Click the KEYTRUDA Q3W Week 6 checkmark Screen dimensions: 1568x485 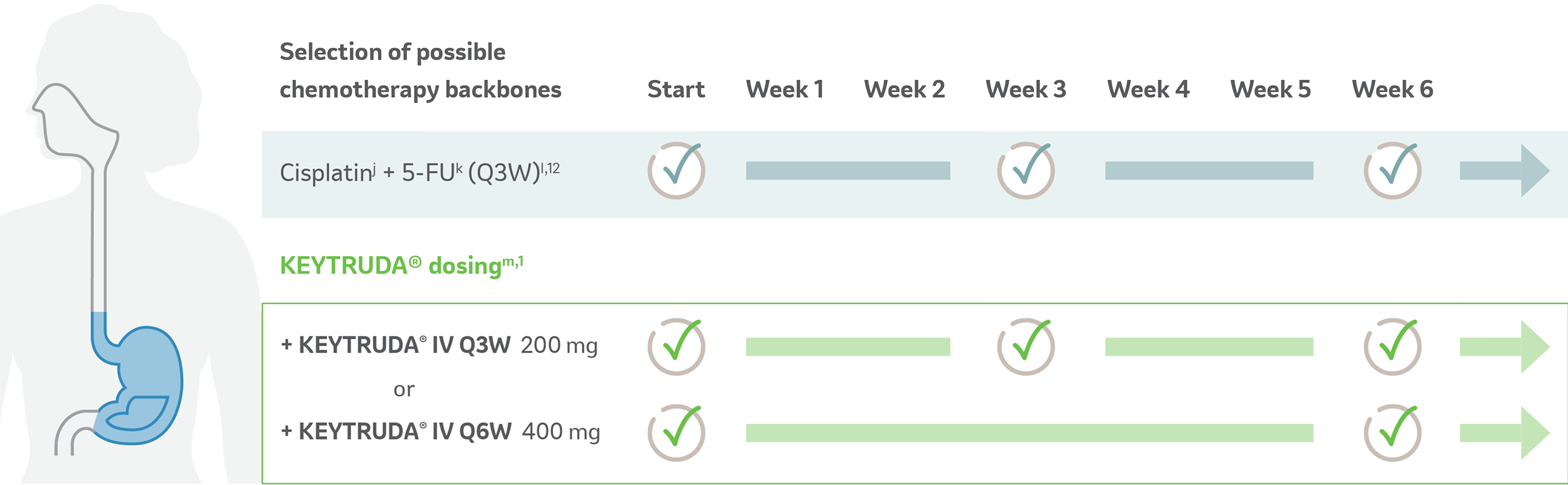pyautogui.click(x=1392, y=347)
